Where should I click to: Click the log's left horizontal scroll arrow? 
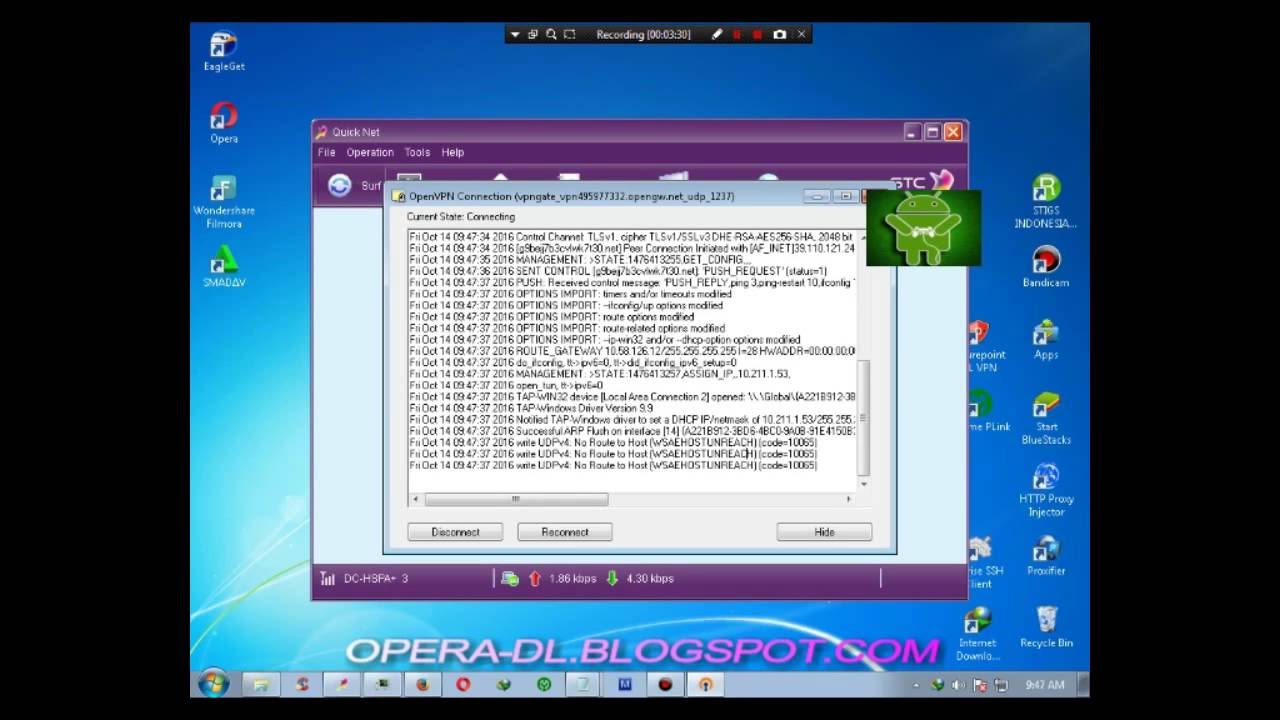(415, 498)
